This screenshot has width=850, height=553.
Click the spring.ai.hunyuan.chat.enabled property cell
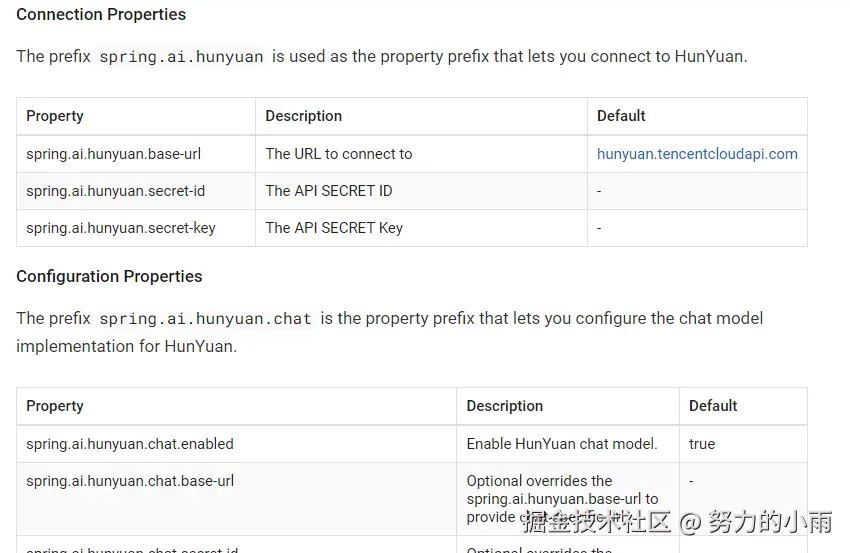(130, 444)
